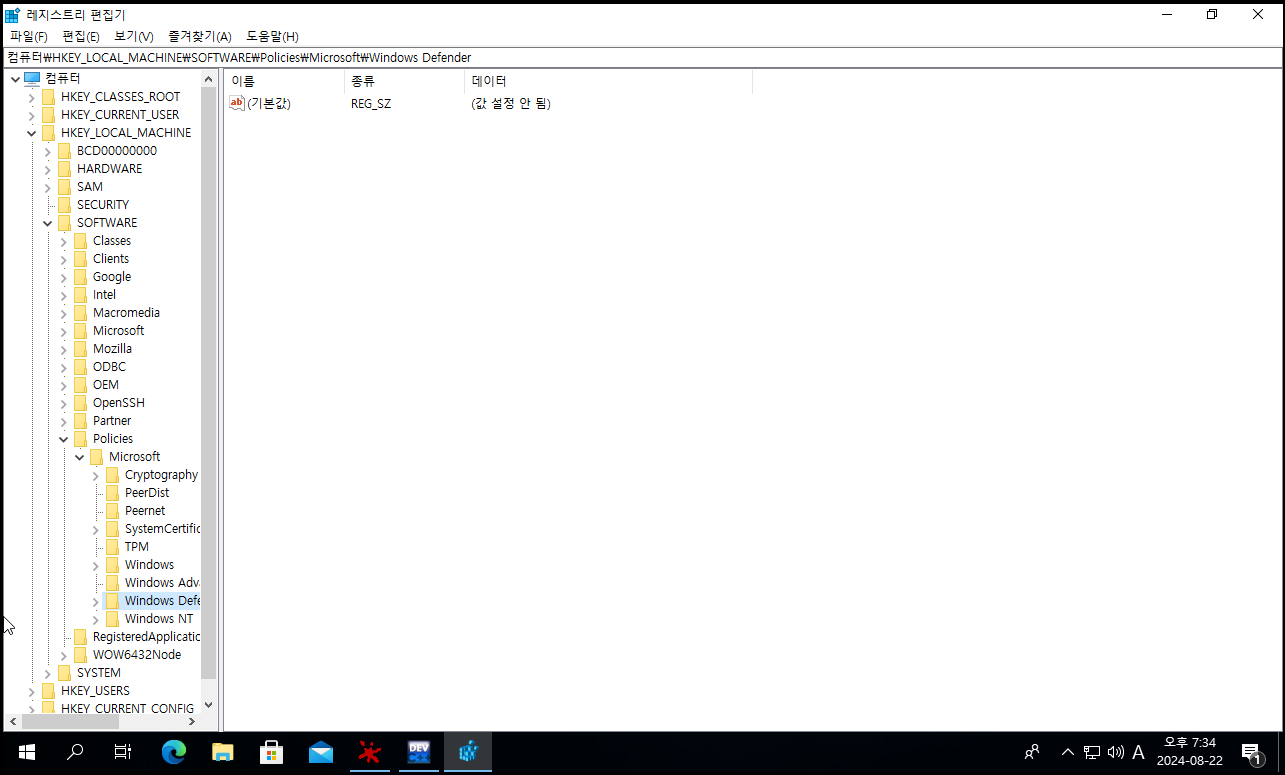Launch Microsoft Edge from the taskbar

[x=174, y=752]
